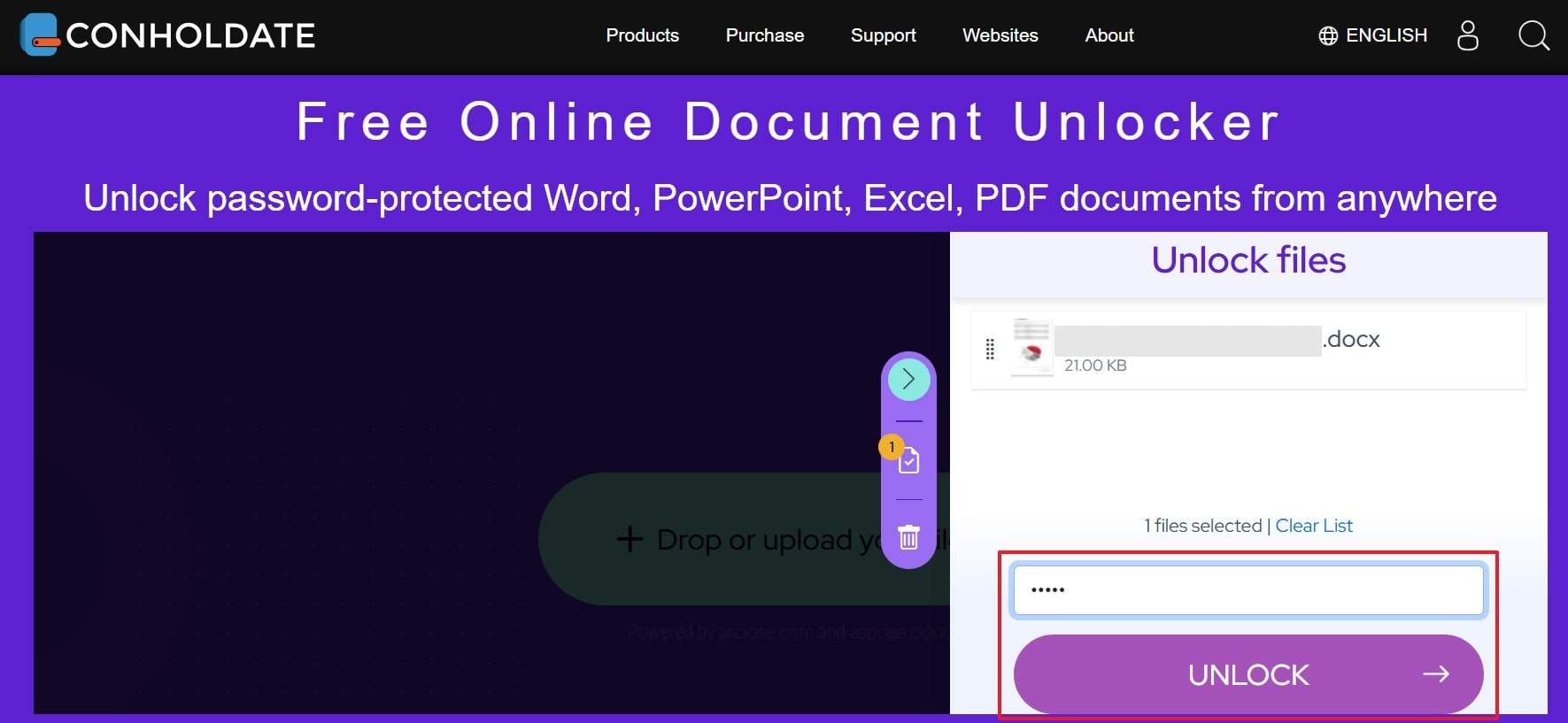Open the Purchase menu

pyautogui.click(x=765, y=35)
